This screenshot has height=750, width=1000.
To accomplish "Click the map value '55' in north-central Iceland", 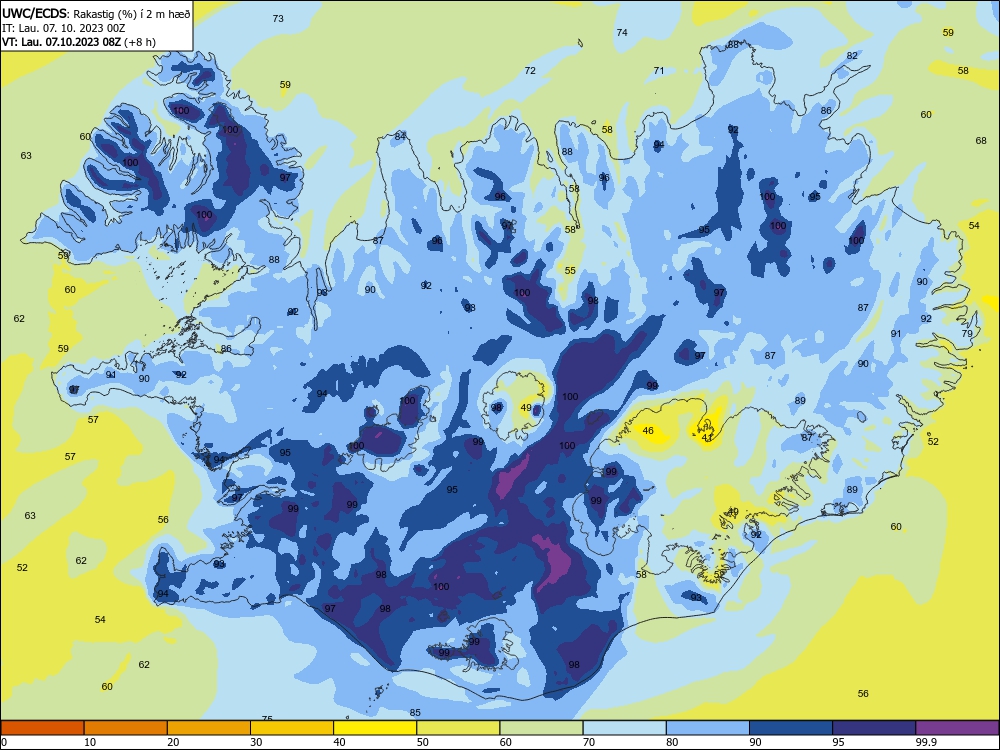I will 570,270.
